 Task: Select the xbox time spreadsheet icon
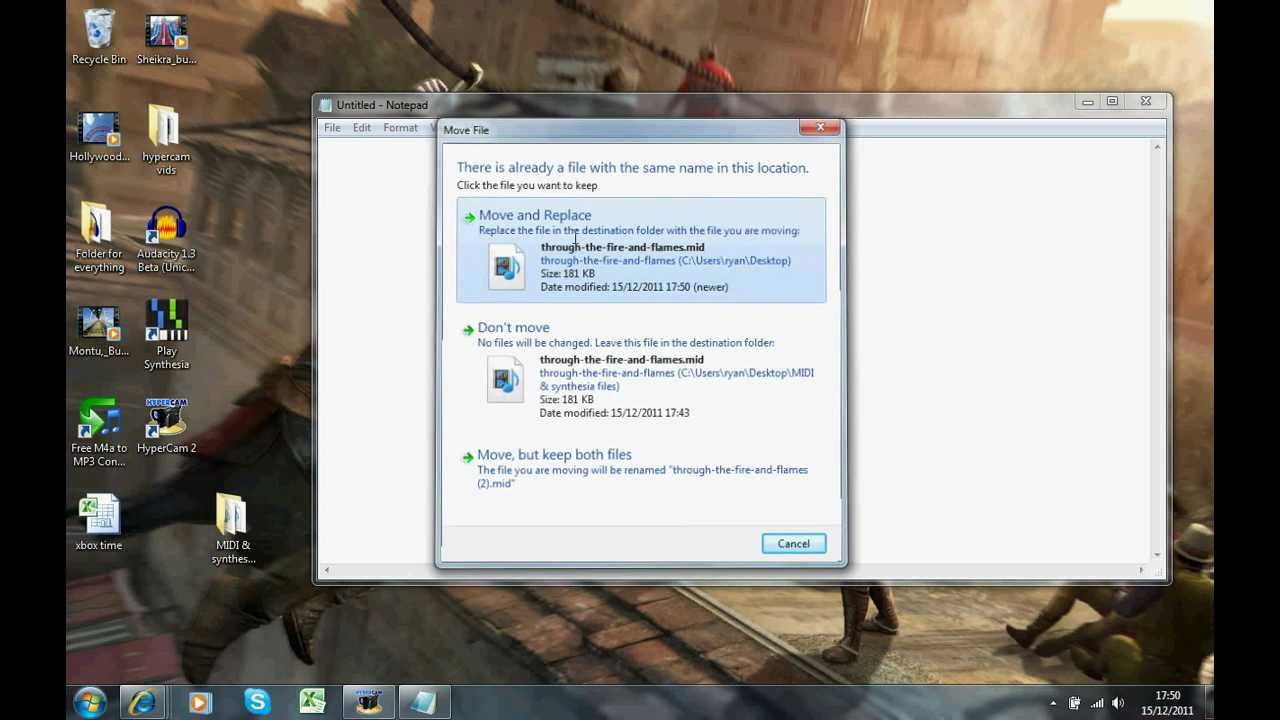[99, 522]
